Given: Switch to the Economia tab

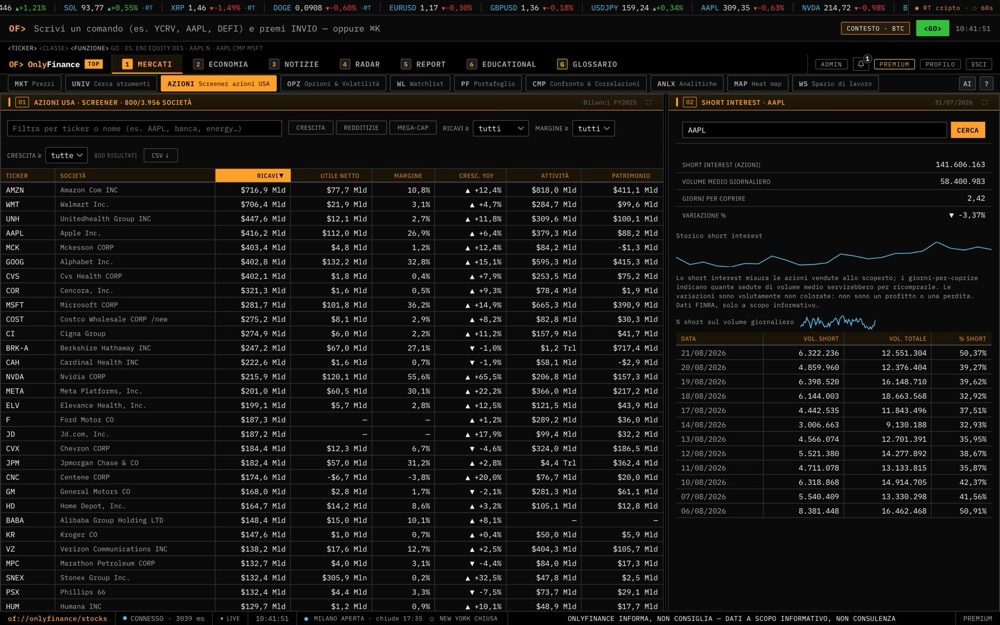Looking at the screenshot, I should pos(221,64).
